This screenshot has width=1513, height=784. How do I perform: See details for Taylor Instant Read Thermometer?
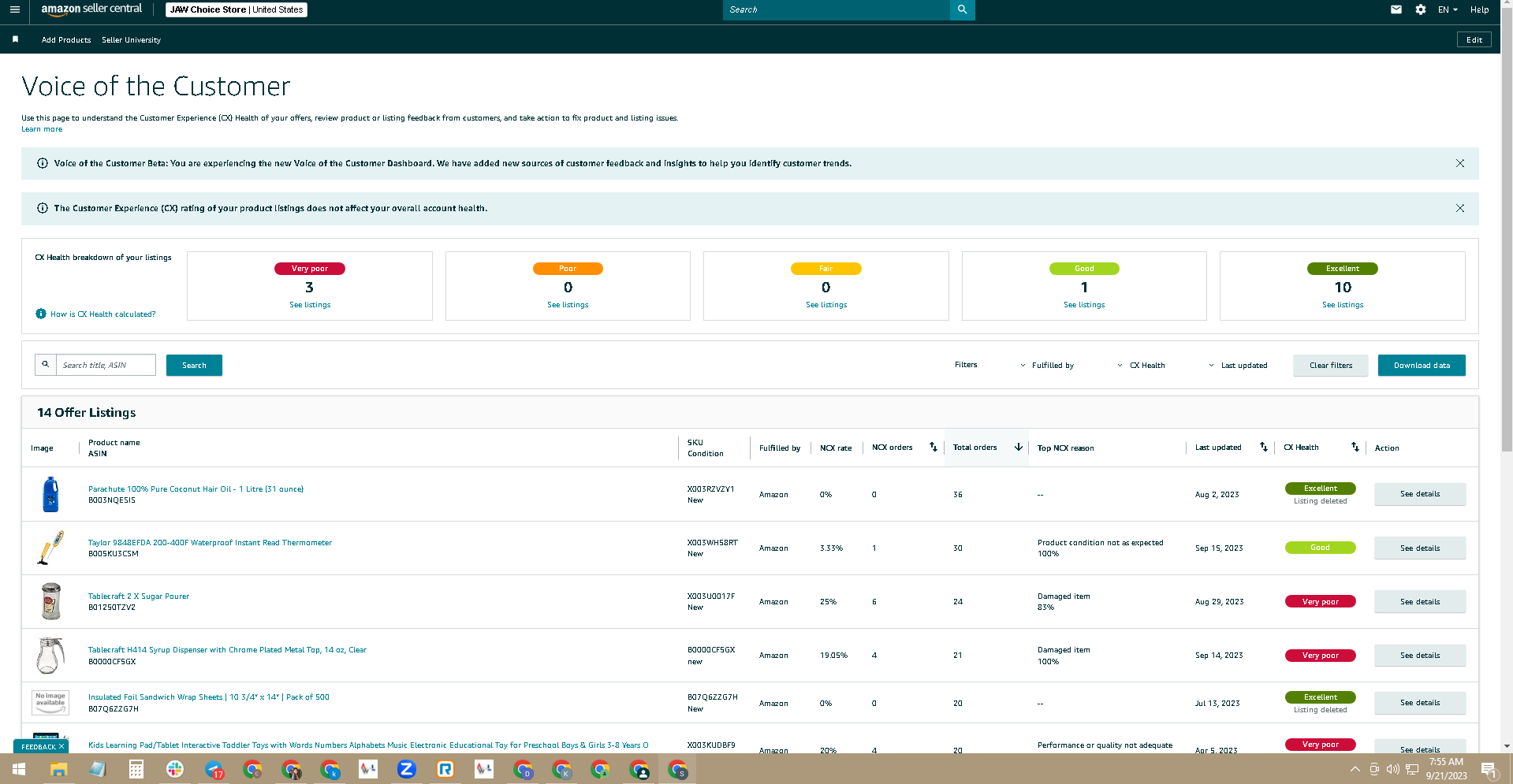click(x=1420, y=548)
